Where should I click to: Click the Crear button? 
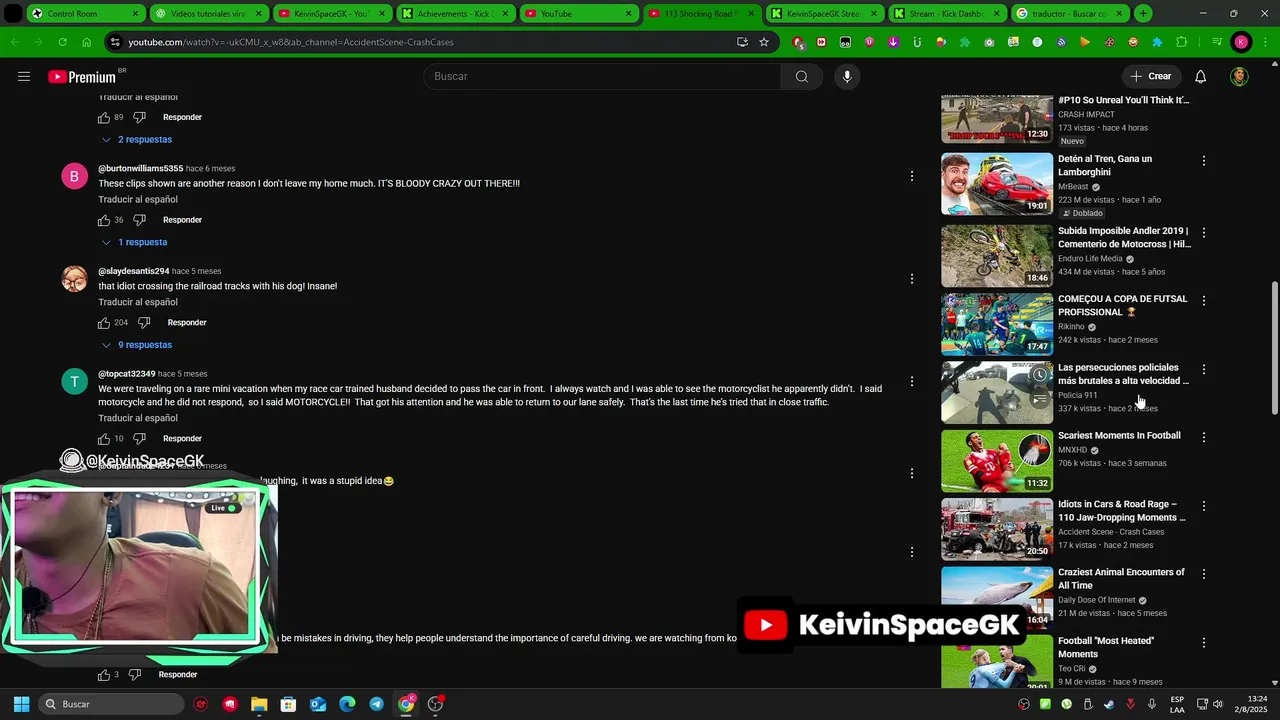1151,77
